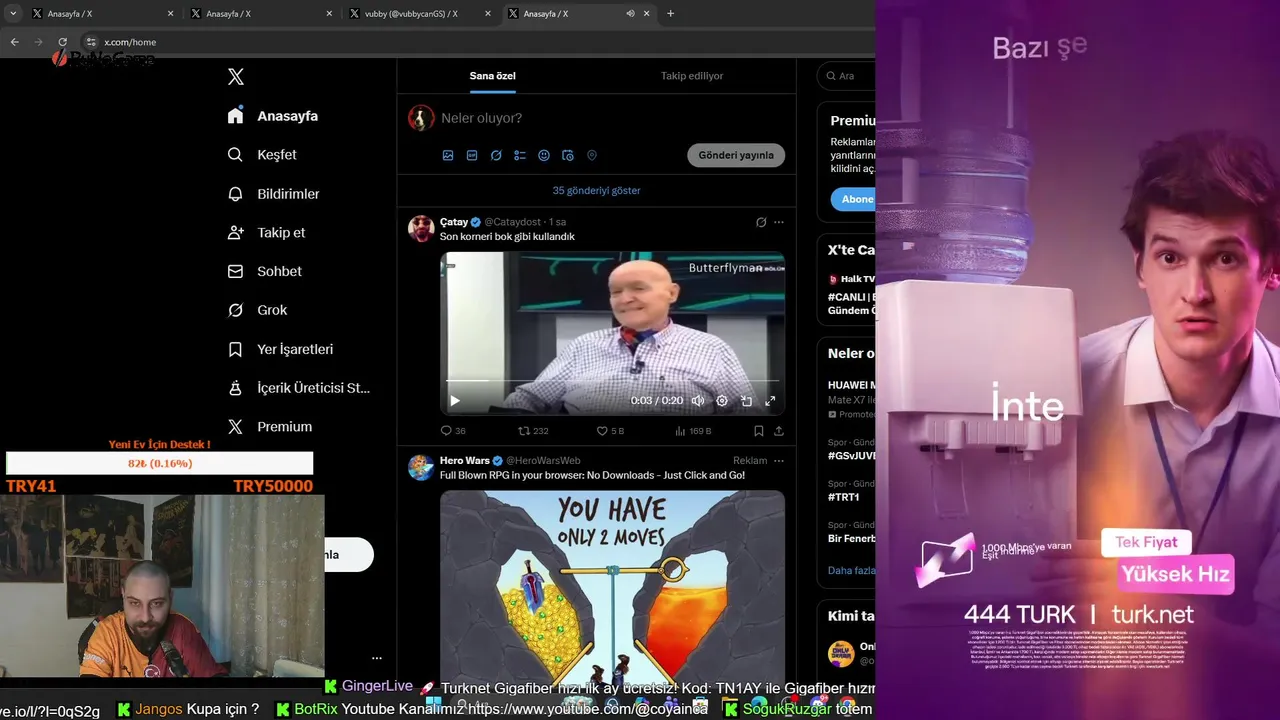Open Grok from the sidebar
The width and height of the screenshot is (1280, 720).
257,310
